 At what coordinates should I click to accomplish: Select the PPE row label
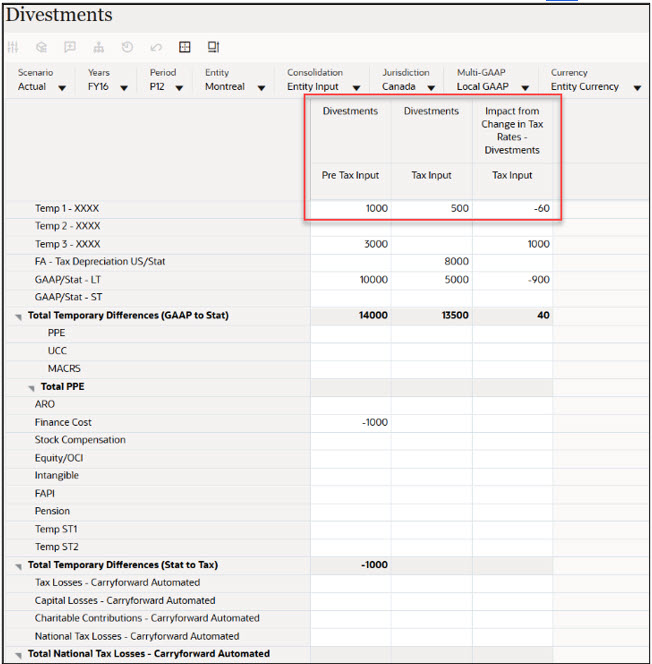56,333
